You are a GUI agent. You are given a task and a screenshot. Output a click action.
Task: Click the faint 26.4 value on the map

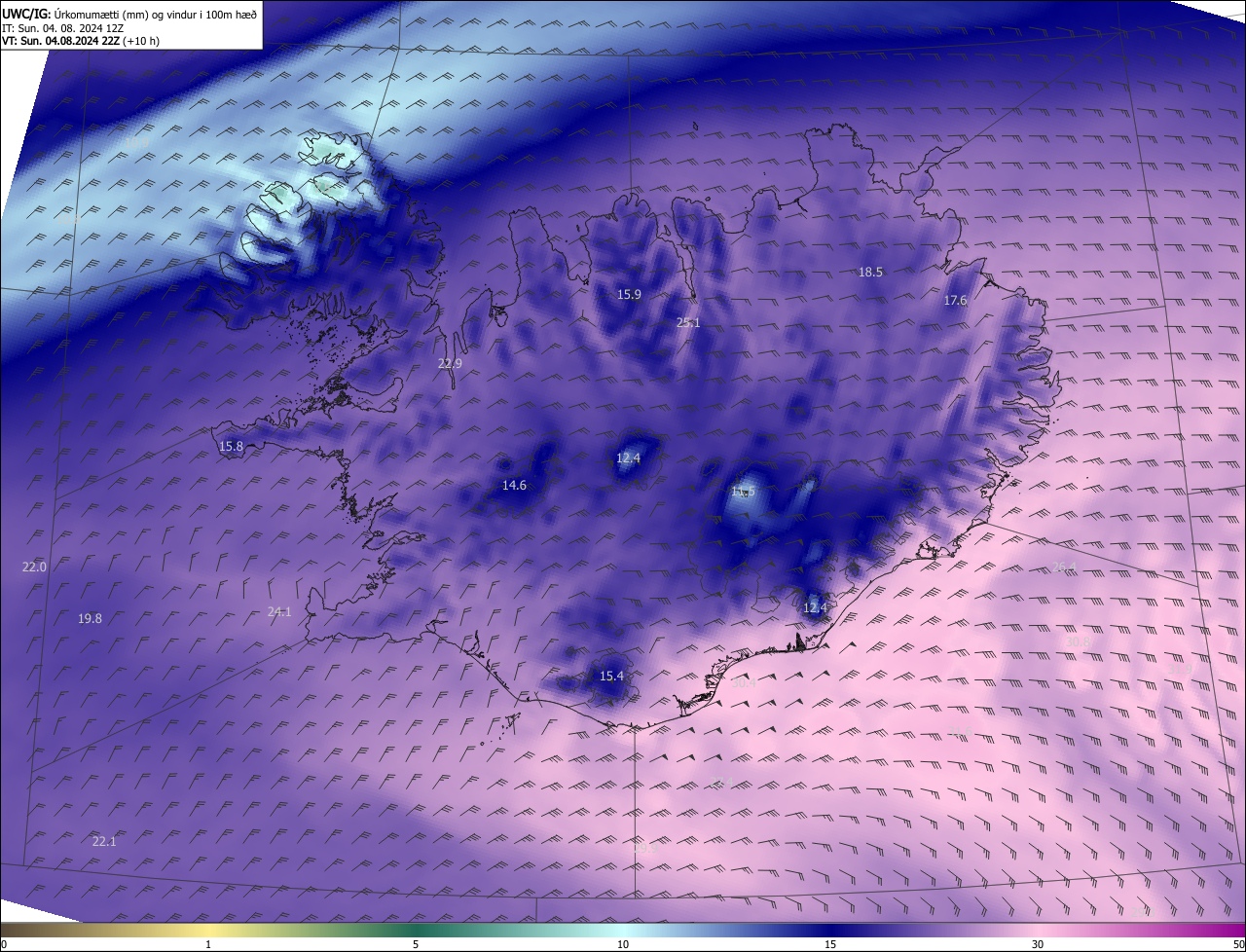(x=1066, y=567)
